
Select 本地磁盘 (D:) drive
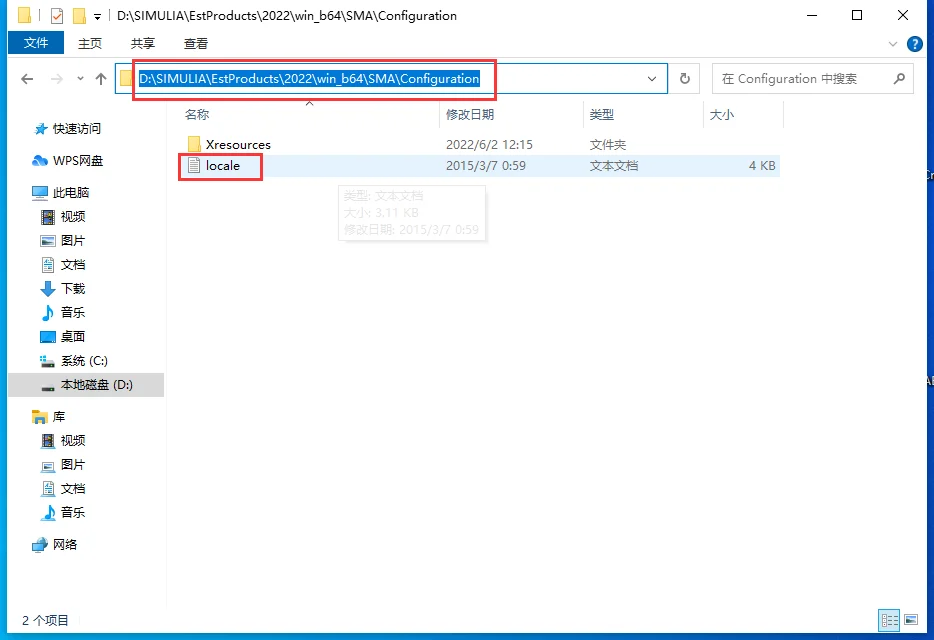pyautogui.click(x=96, y=385)
